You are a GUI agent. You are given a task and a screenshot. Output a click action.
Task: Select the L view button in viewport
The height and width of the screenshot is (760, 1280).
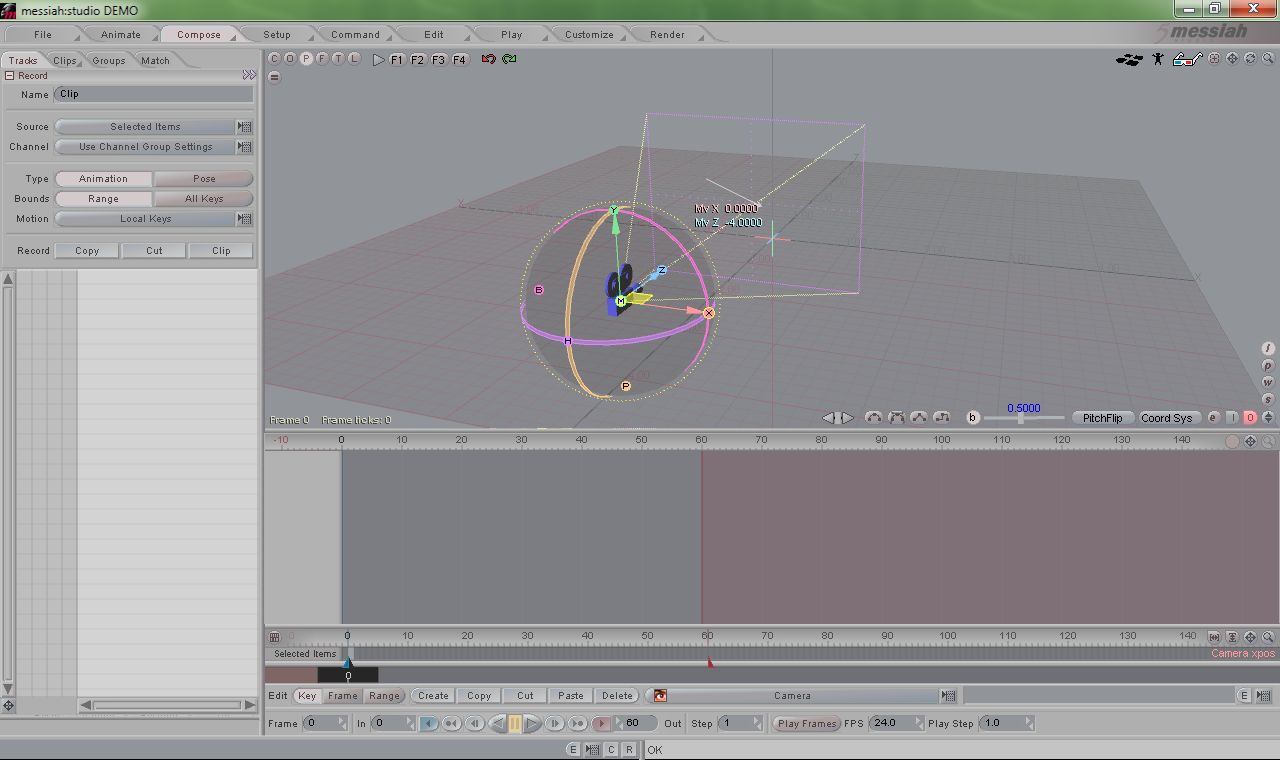click(x=354, y=59)
